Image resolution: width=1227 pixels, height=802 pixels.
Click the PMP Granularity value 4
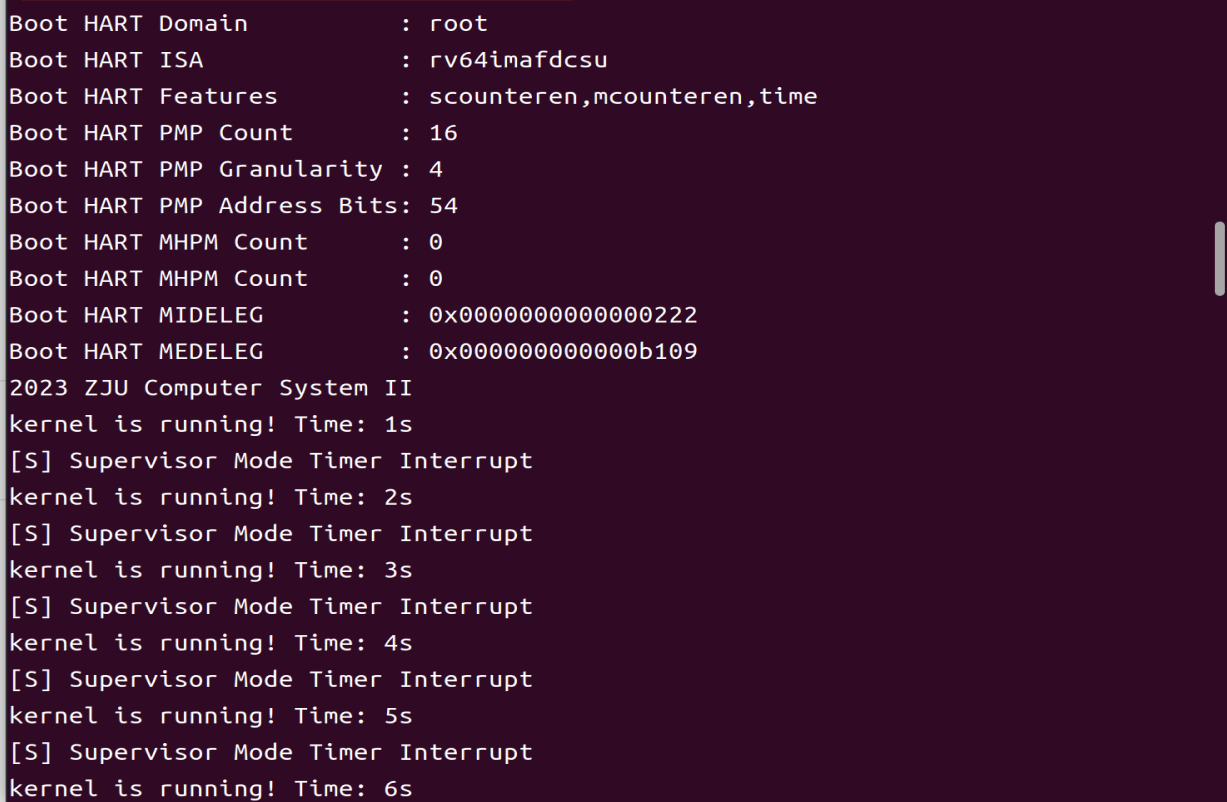point(436,169)
